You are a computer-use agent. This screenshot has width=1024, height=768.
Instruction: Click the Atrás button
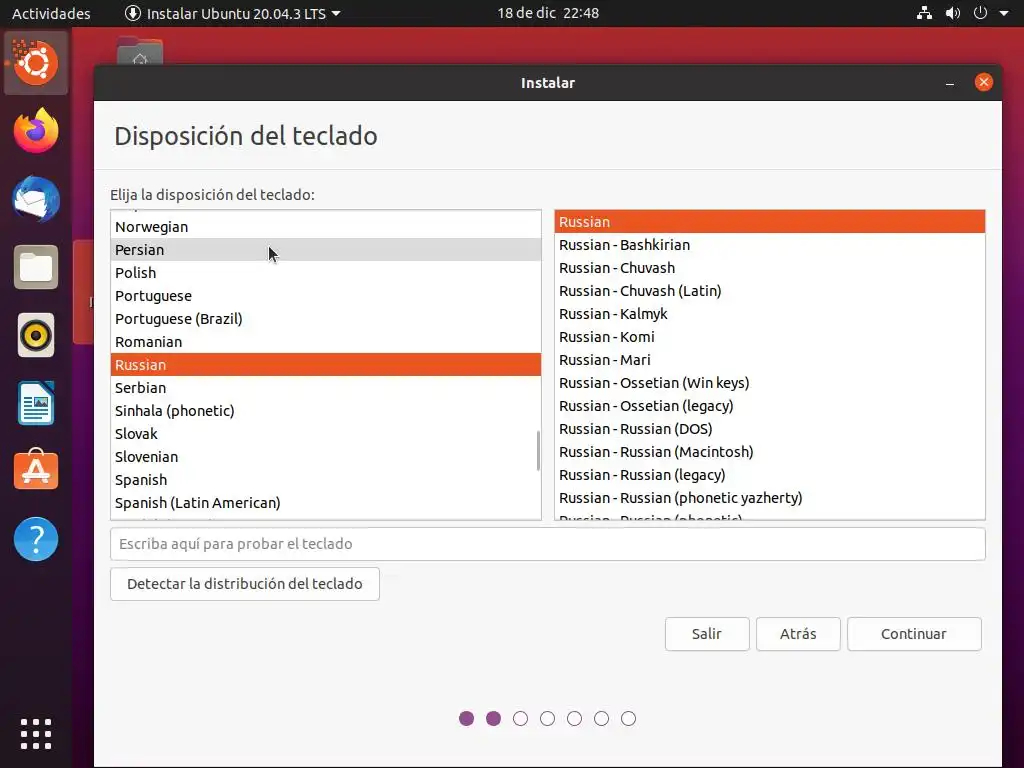(798, 634)
